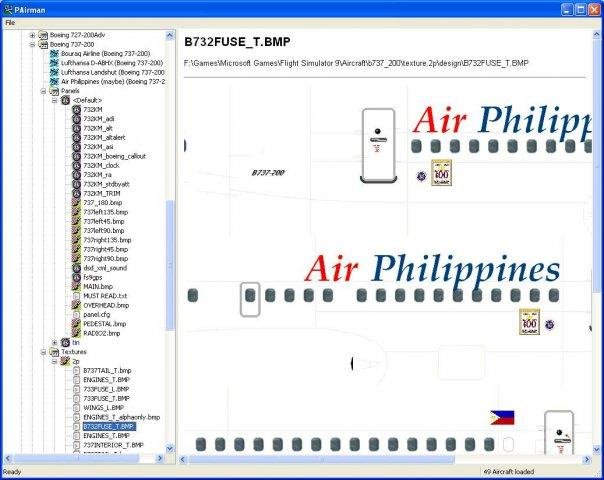This screenshot has width=604, height=480.
Task: Click the document icon beside MUST READ.txt
Action: point(76,296)
